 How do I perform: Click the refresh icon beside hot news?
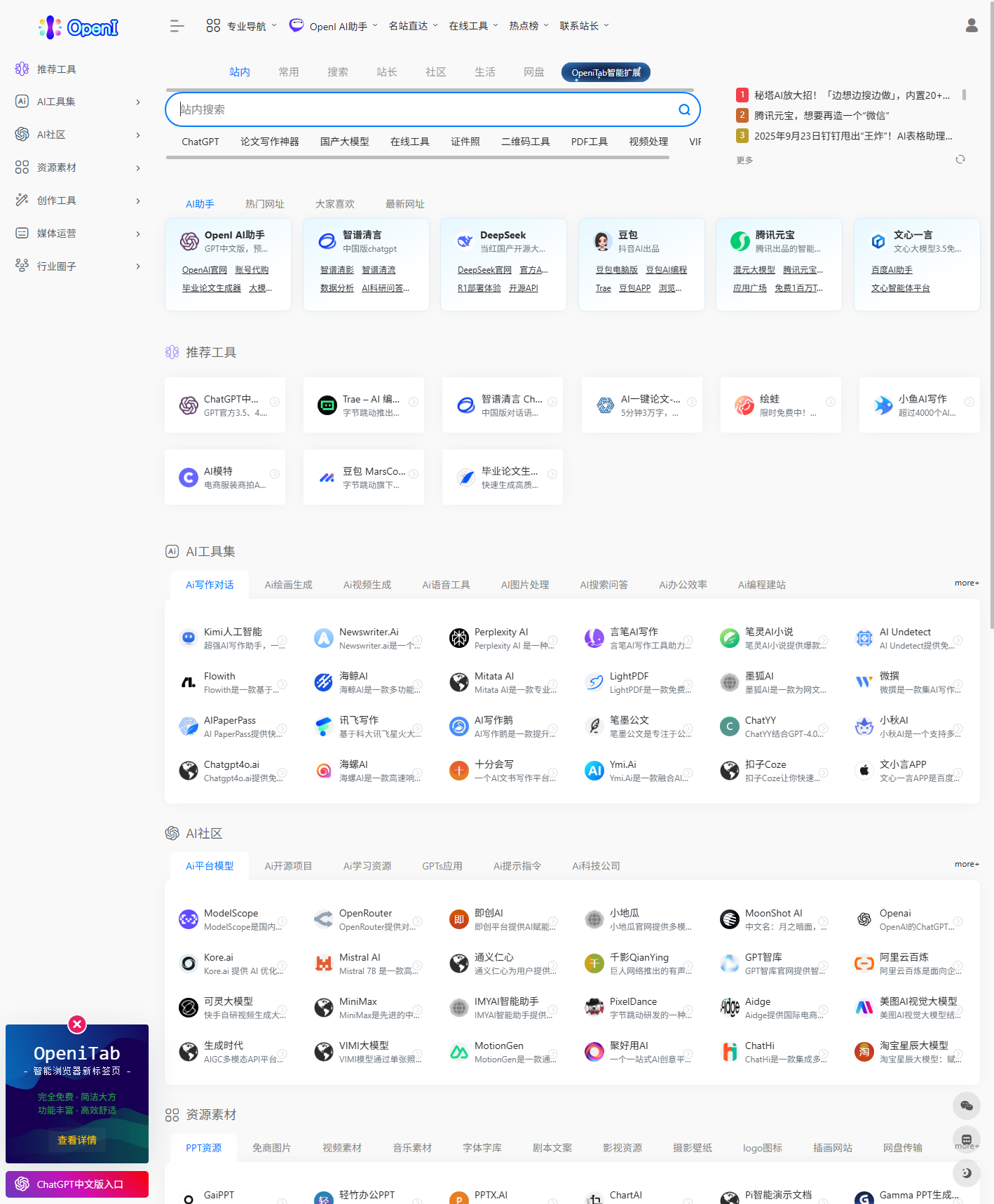[960, 159]
